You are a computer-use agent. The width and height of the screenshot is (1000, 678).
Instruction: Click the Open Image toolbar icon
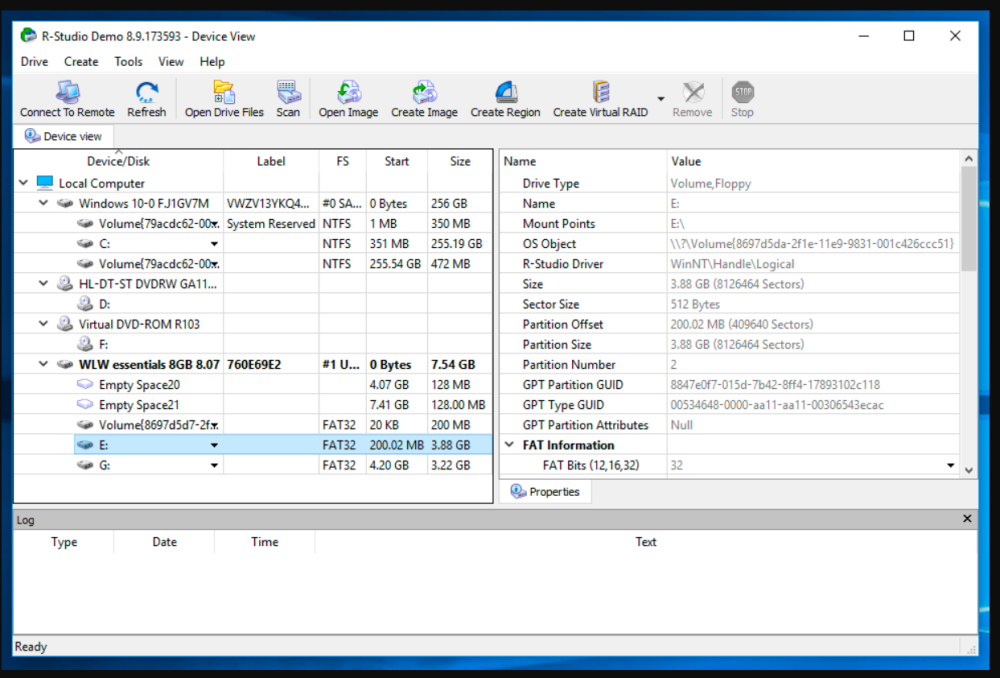[x=348, y=93]
